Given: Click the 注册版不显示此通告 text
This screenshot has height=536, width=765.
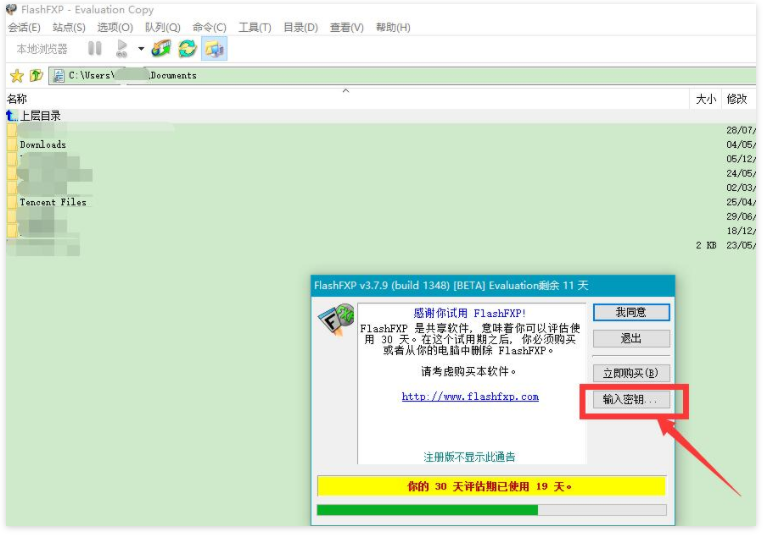Looking at the screenshot, I should click(x=469, y=457).
